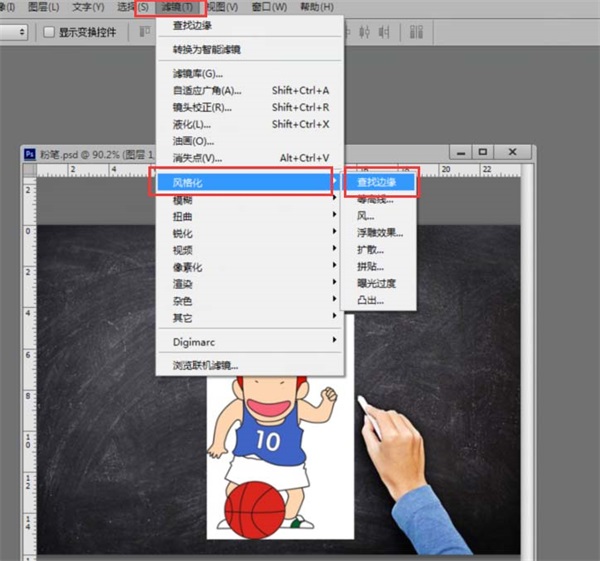Image resolution: width=600 pixels, height=561 pixels.
Task: Expand the 扭曲 submenu
Action: coord(250,217)
